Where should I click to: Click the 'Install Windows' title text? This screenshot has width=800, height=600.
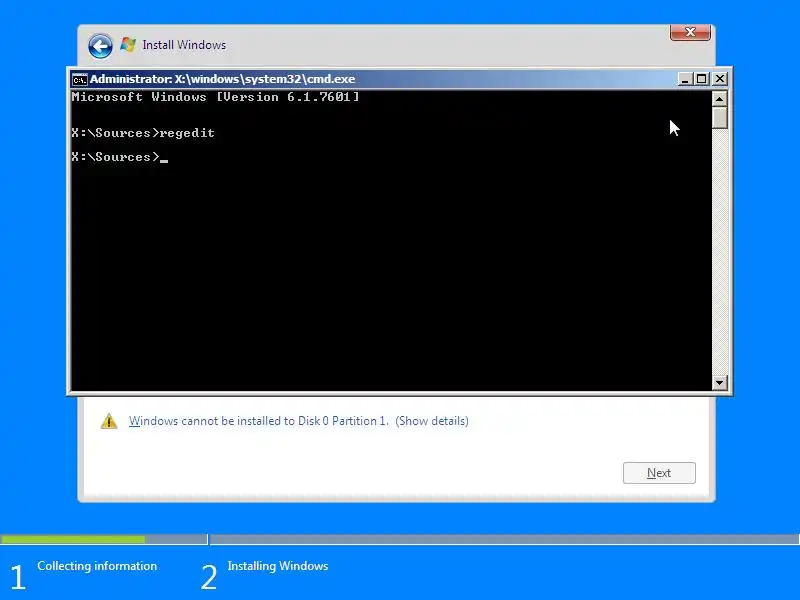(x=184, y=45)
